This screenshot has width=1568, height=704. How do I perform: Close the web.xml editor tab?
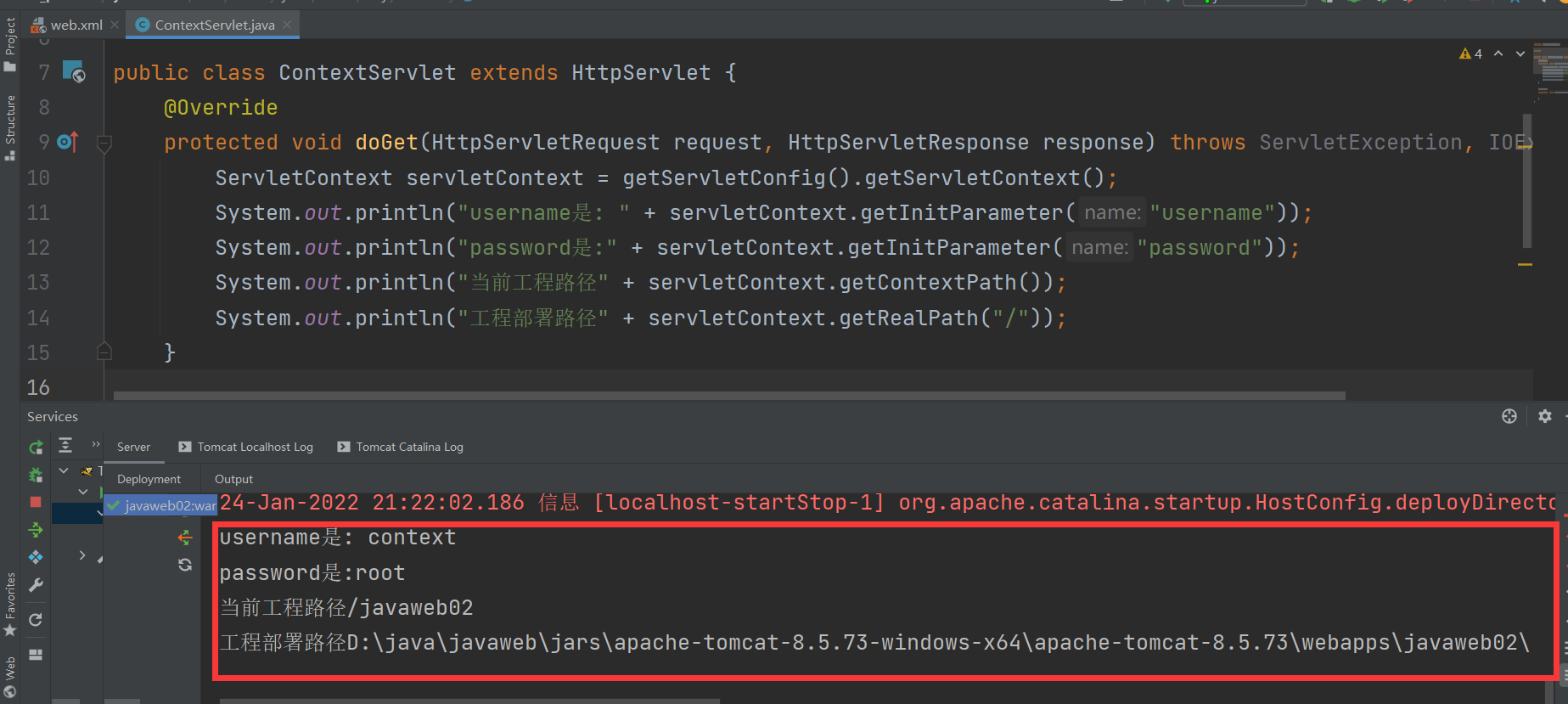[x=115, y=25]
